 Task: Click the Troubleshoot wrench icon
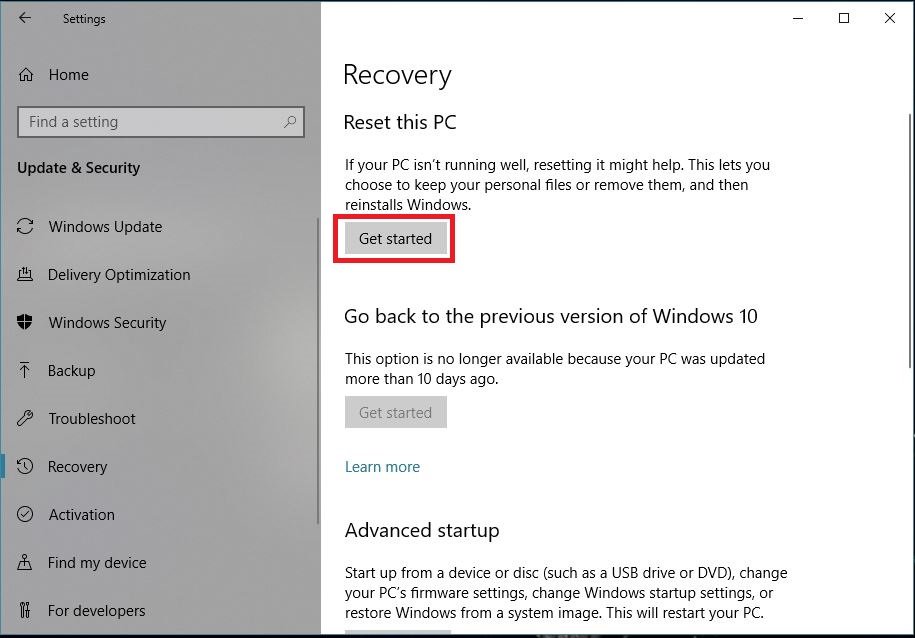click(x=26, y=419)
